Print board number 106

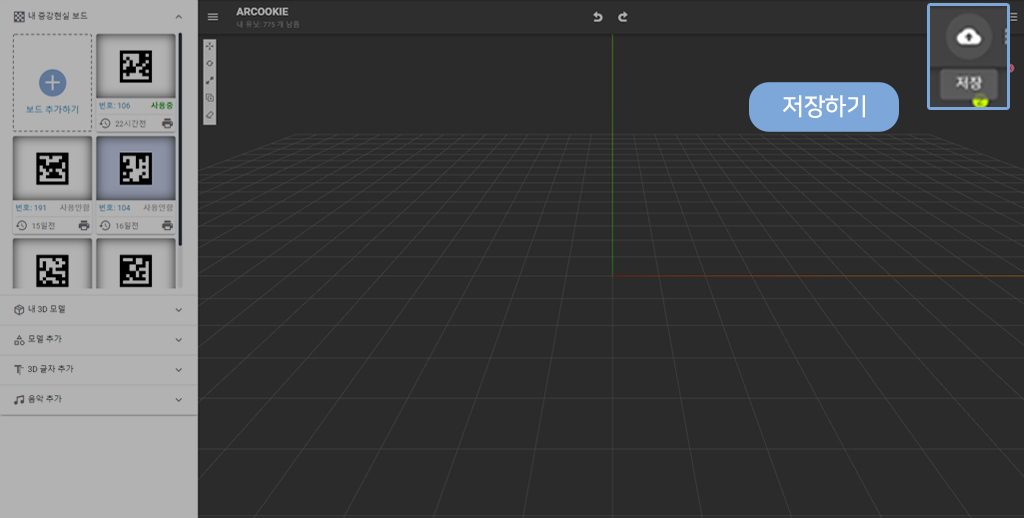pos(167,123)
